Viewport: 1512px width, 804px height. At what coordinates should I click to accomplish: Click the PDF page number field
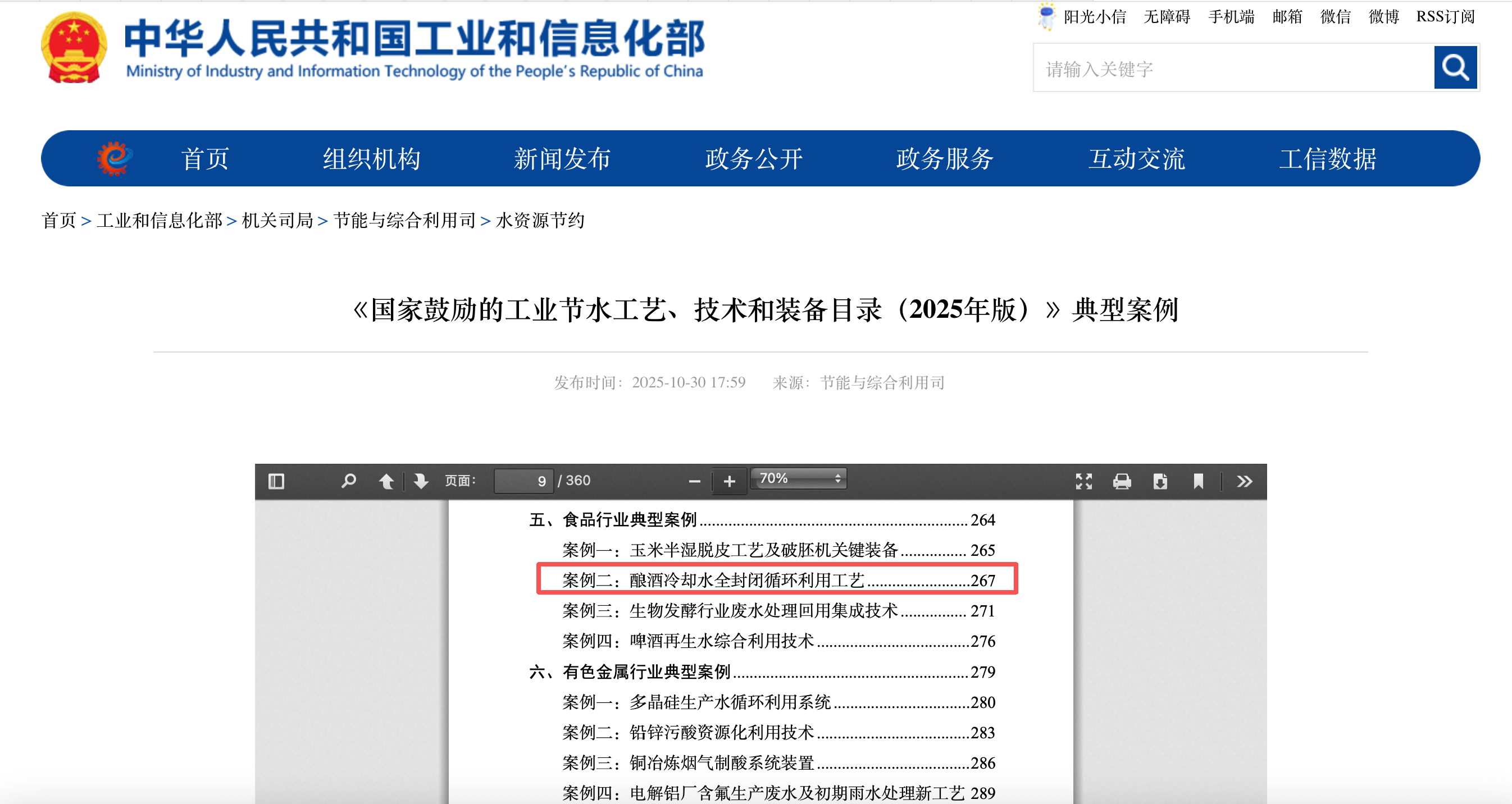pyautogui.click(x=523, y=481)
